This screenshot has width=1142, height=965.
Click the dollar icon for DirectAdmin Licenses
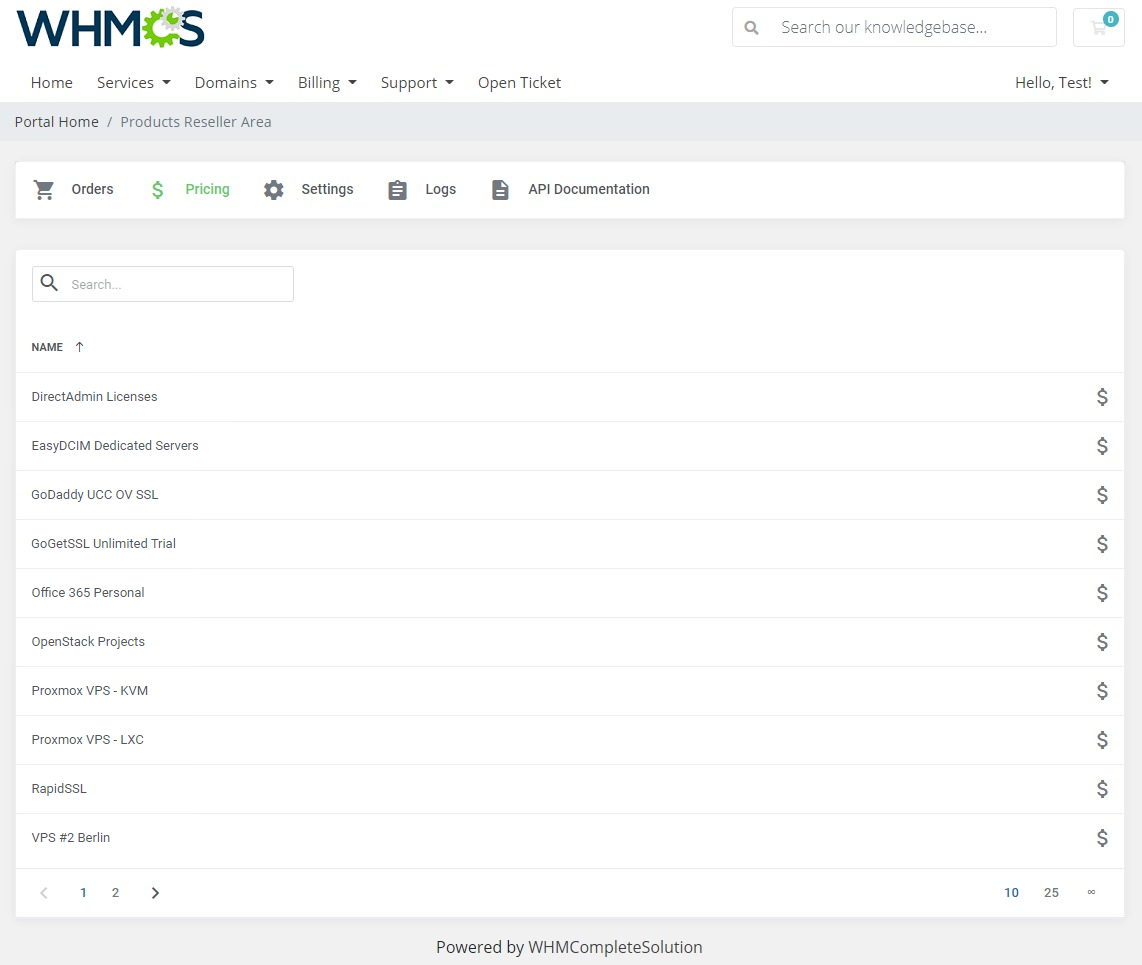point(1103,396)
